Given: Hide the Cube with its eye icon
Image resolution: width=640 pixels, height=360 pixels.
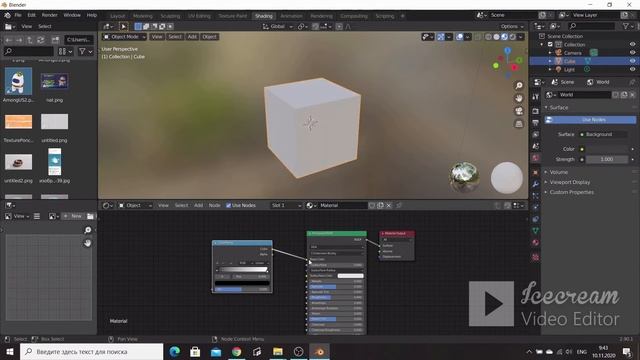Looking at the screenshot, I should click(x=632, y=61).
